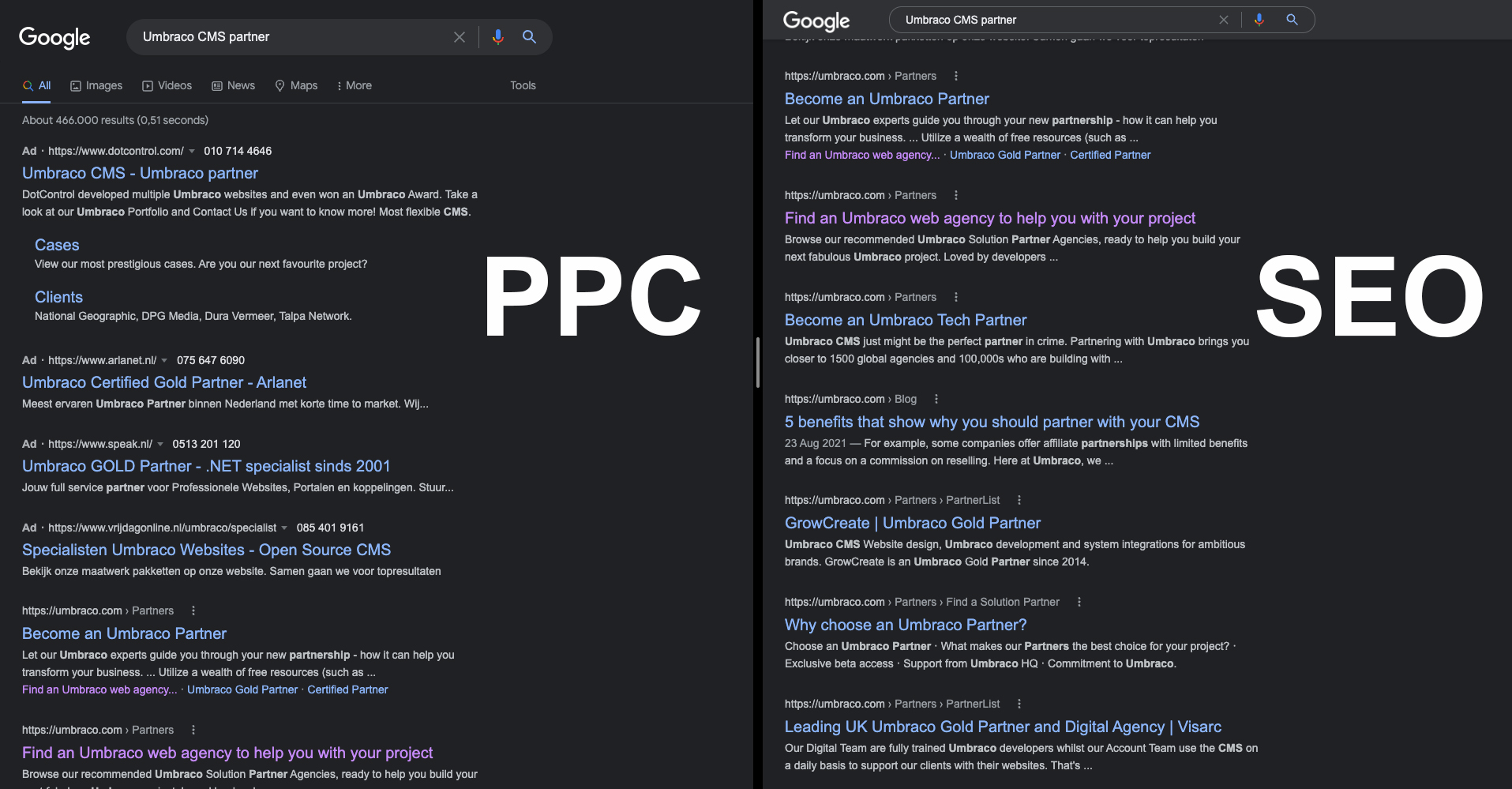The image size is (1512, 789).
Task: Open Become an Umbraco Tech Partner result
Action: [x=906, y=320]
